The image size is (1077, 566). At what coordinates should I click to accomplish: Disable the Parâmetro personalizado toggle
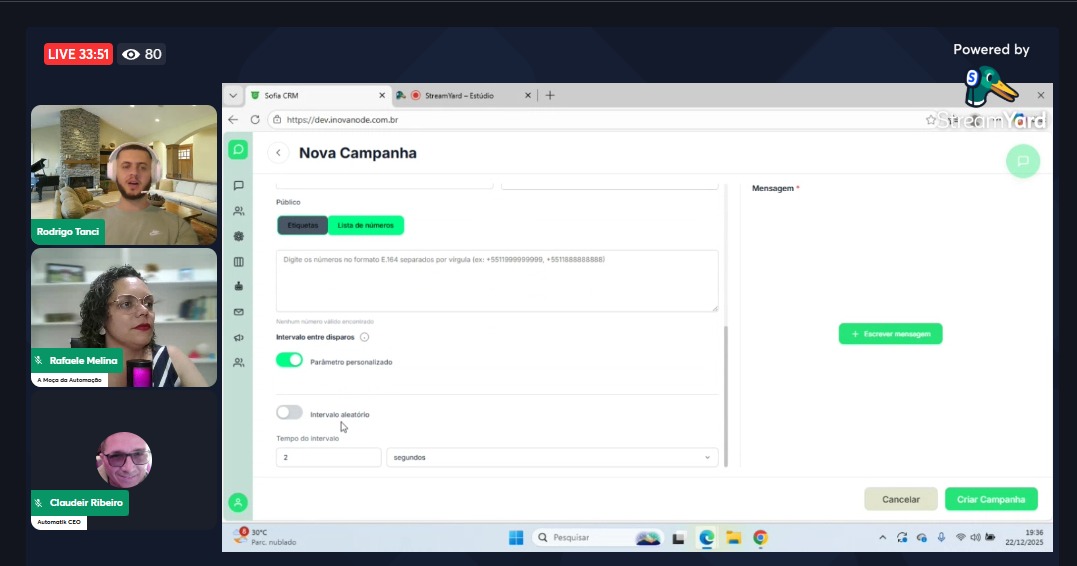point(289,360)
